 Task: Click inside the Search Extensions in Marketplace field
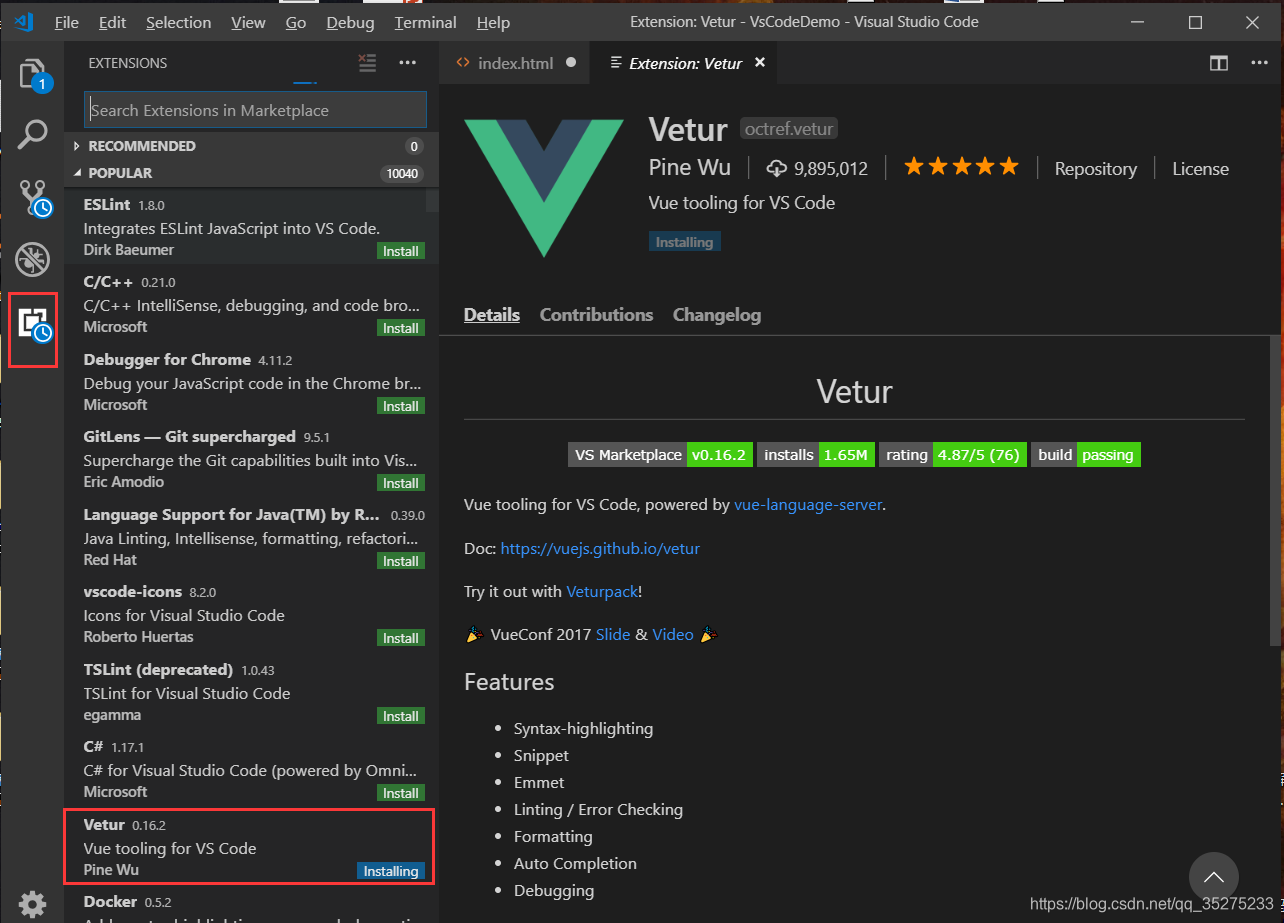tap(254, 109)
